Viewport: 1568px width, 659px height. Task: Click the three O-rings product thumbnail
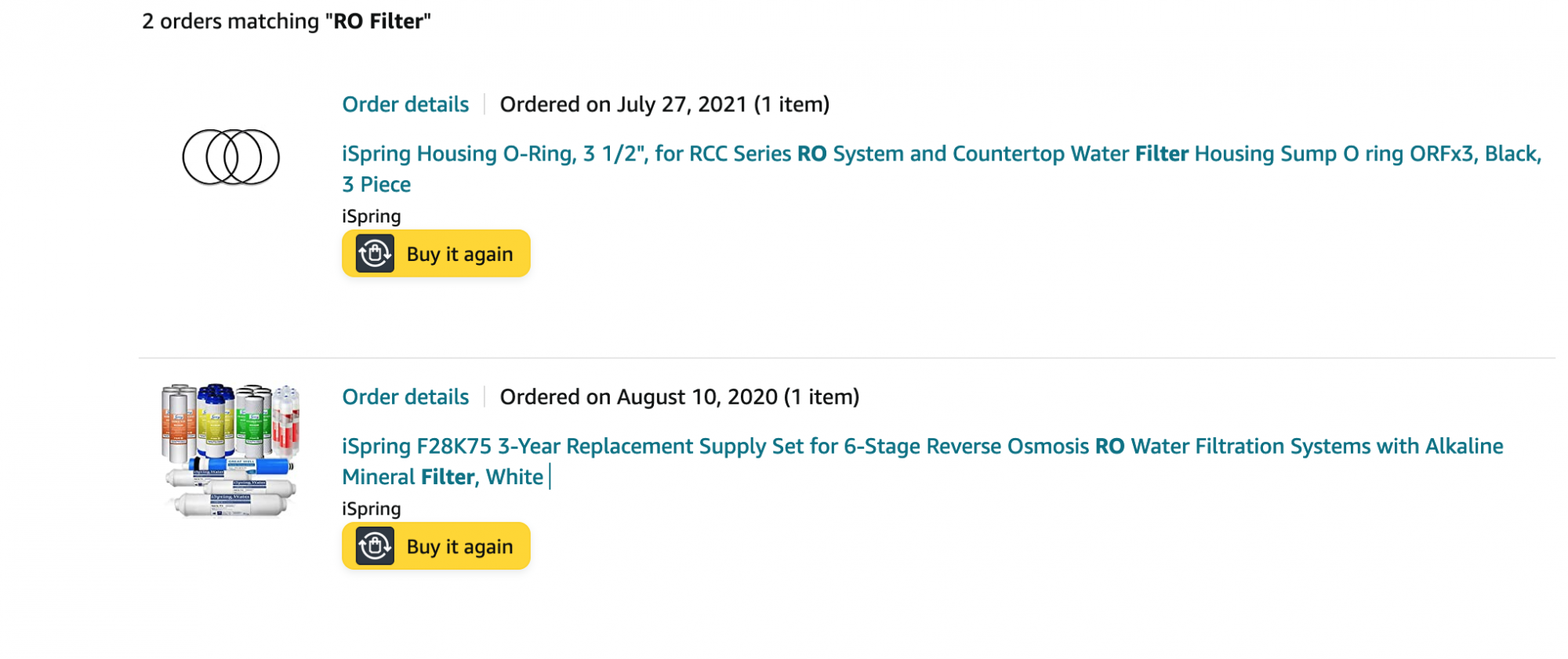coord(230,157)
